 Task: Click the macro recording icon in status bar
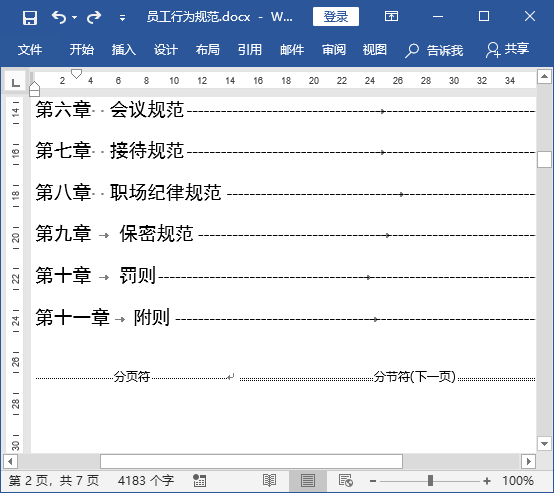point(199,481)
